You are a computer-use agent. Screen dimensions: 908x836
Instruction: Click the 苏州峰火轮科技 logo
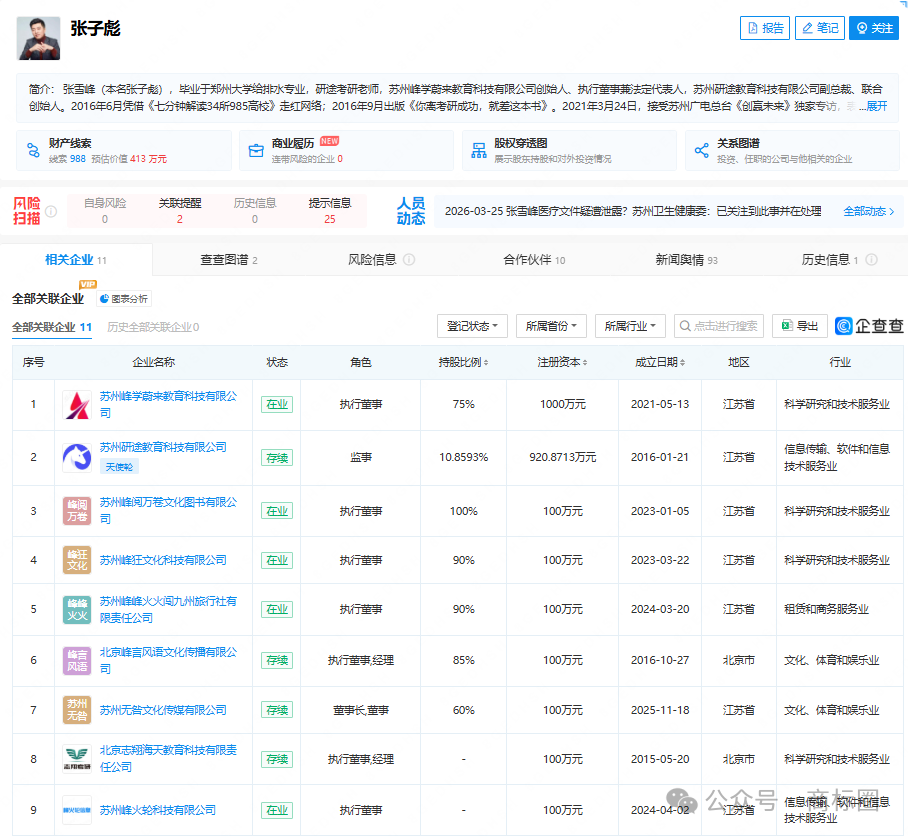(77, 810)
